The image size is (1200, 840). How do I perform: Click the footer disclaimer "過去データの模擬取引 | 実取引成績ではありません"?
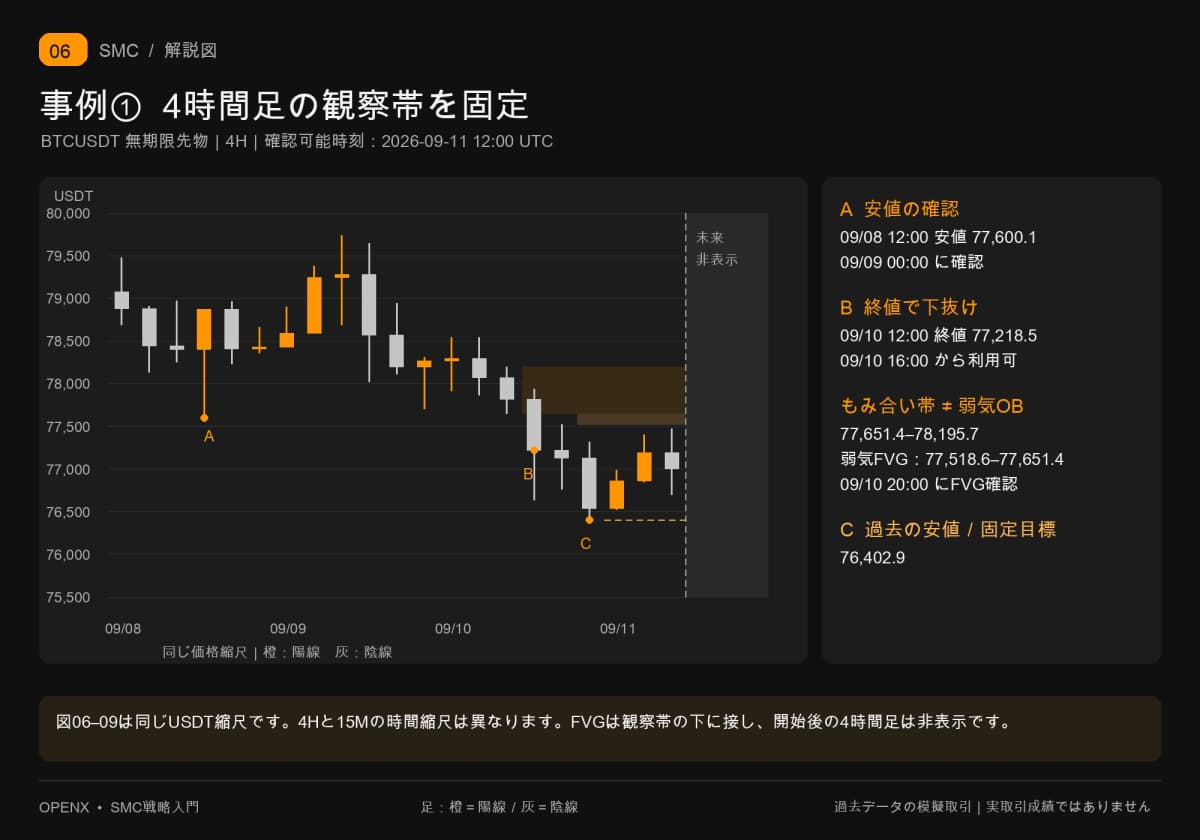(x=992, y=806)
